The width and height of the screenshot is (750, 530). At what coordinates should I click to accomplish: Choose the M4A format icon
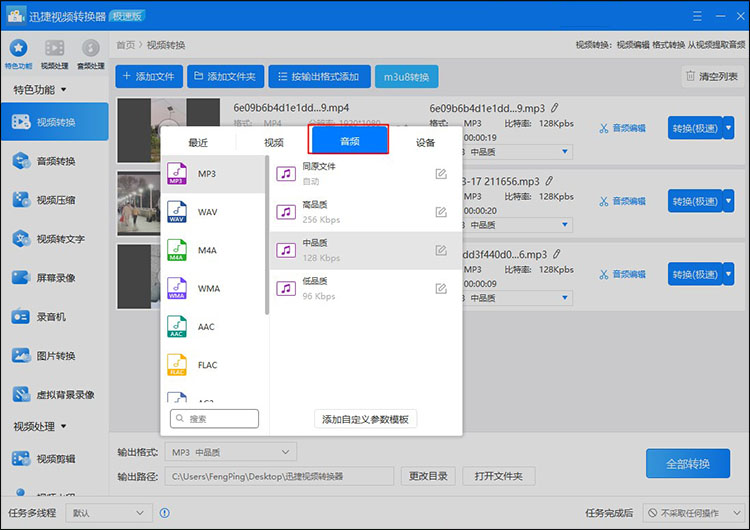coord(176,250)
